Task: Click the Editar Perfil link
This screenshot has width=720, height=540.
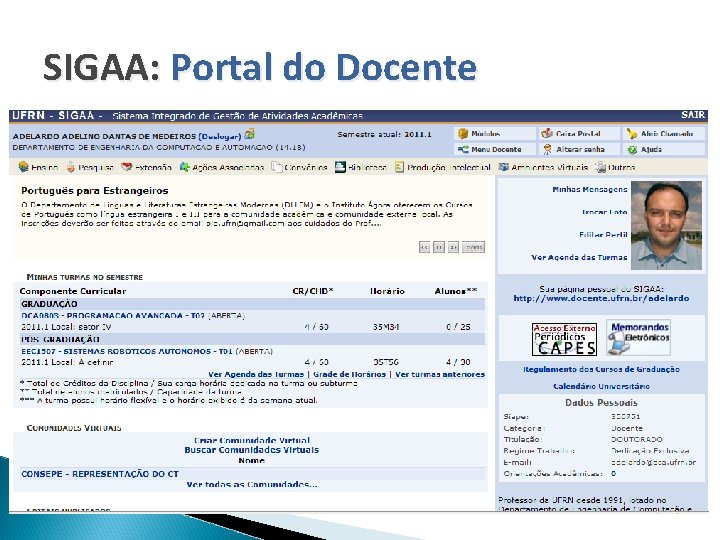Action: point(603,234)
